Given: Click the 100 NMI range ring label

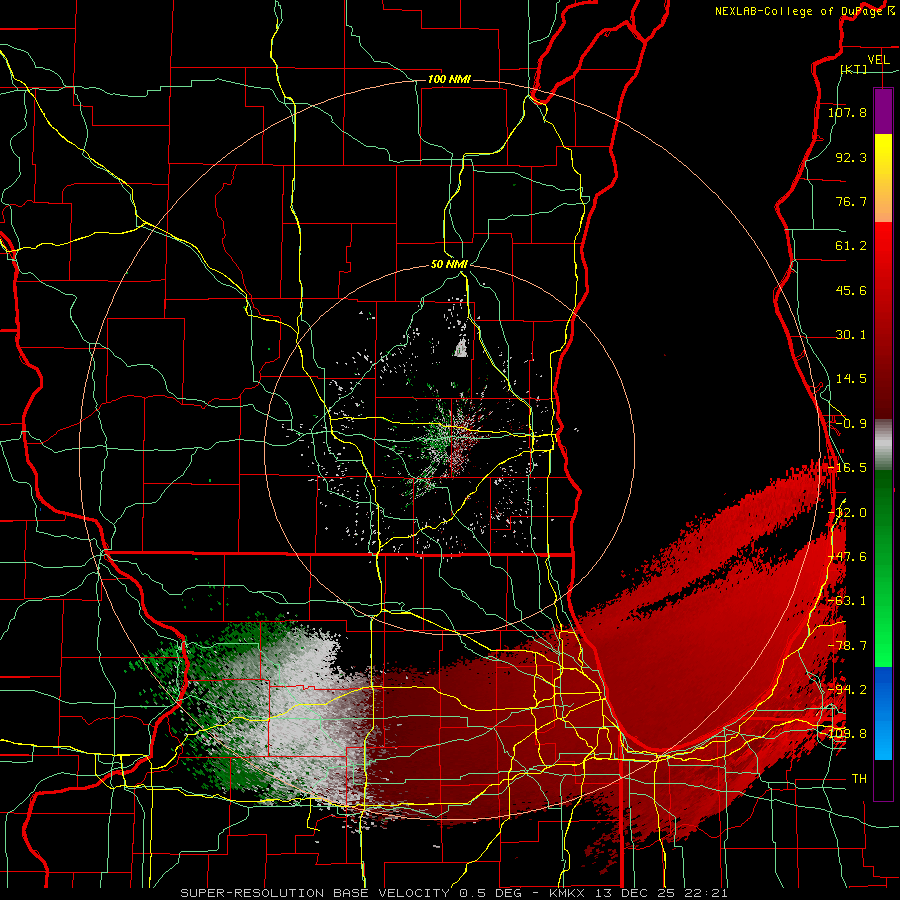Looking at the screenshot, I should click(x=449, y=79).
